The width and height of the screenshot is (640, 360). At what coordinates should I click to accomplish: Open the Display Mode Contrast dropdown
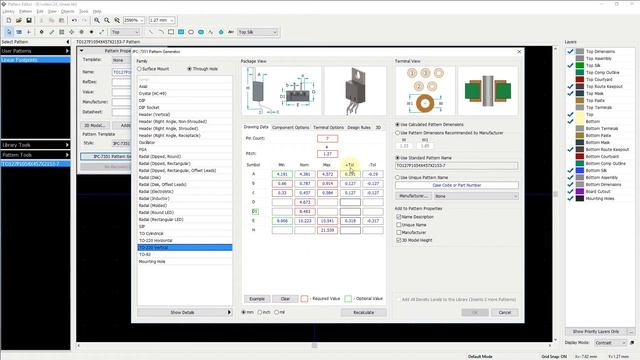tap(610, 343)
